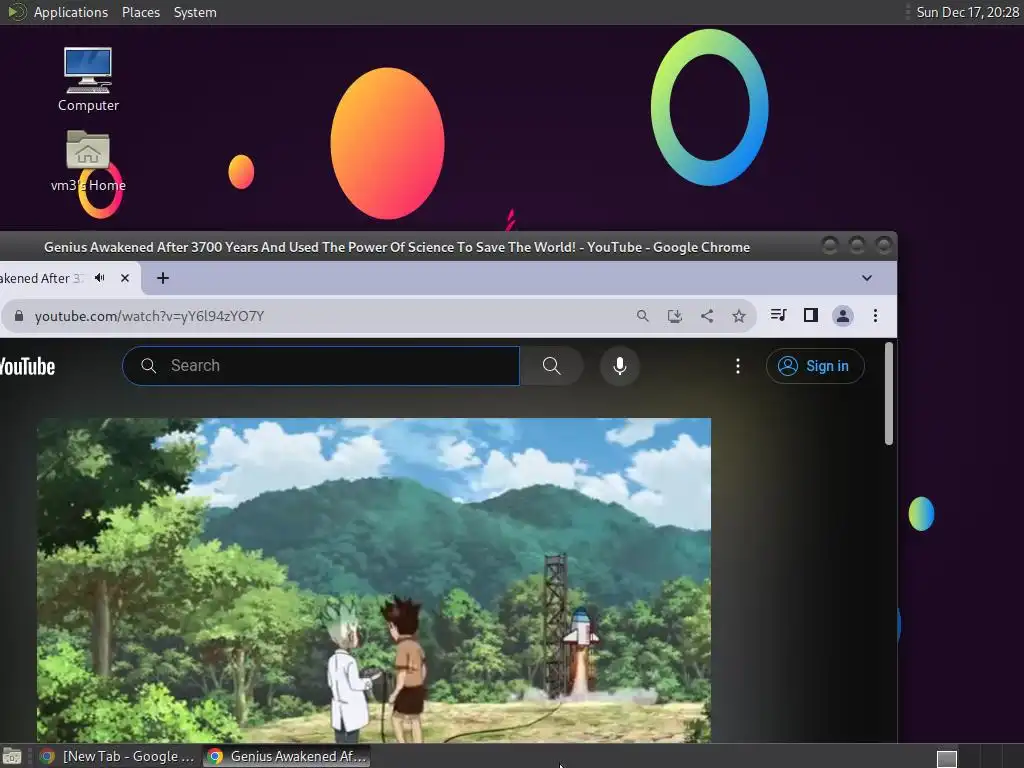
Task: Click the show desktop icon in bottom panel
Action: pos(12,757)
